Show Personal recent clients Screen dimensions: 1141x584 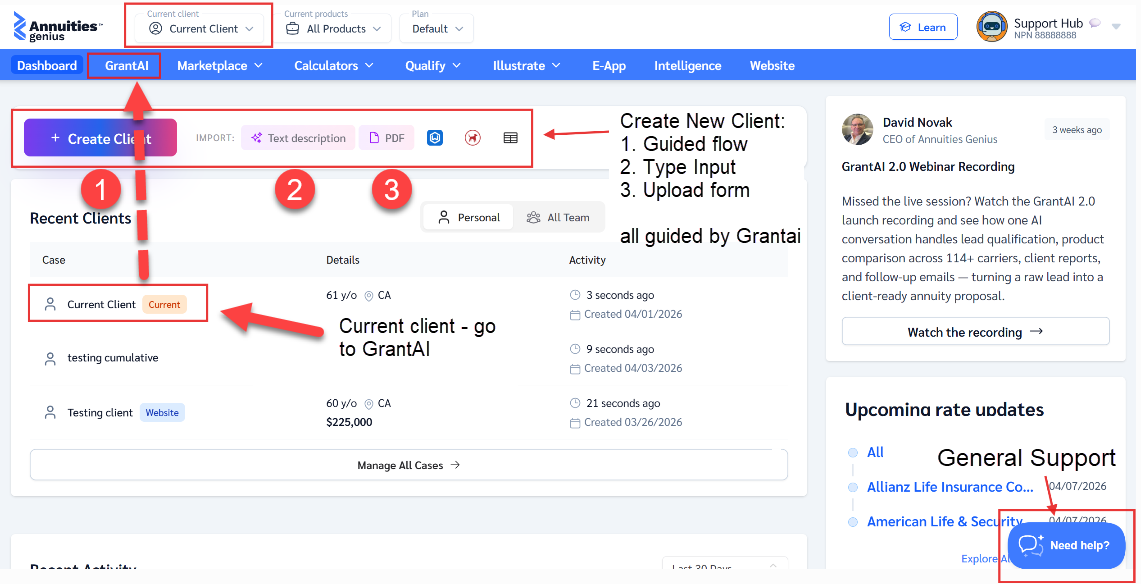[469, 217]
